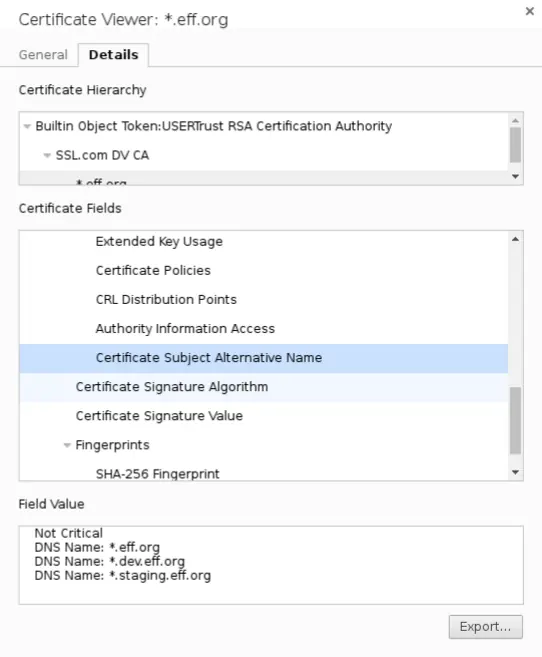542x657 pixels.
Task: Click the 'Not Critical' field value line
Action: [69, 533]
